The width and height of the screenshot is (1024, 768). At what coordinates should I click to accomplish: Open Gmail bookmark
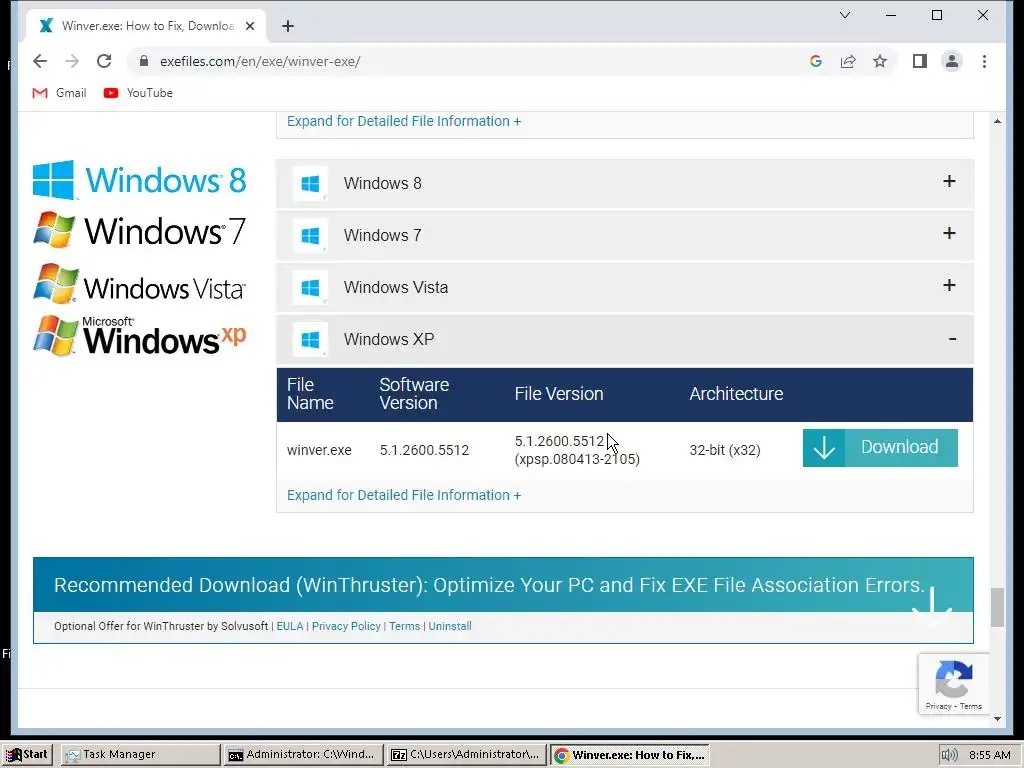coord(59,93)
